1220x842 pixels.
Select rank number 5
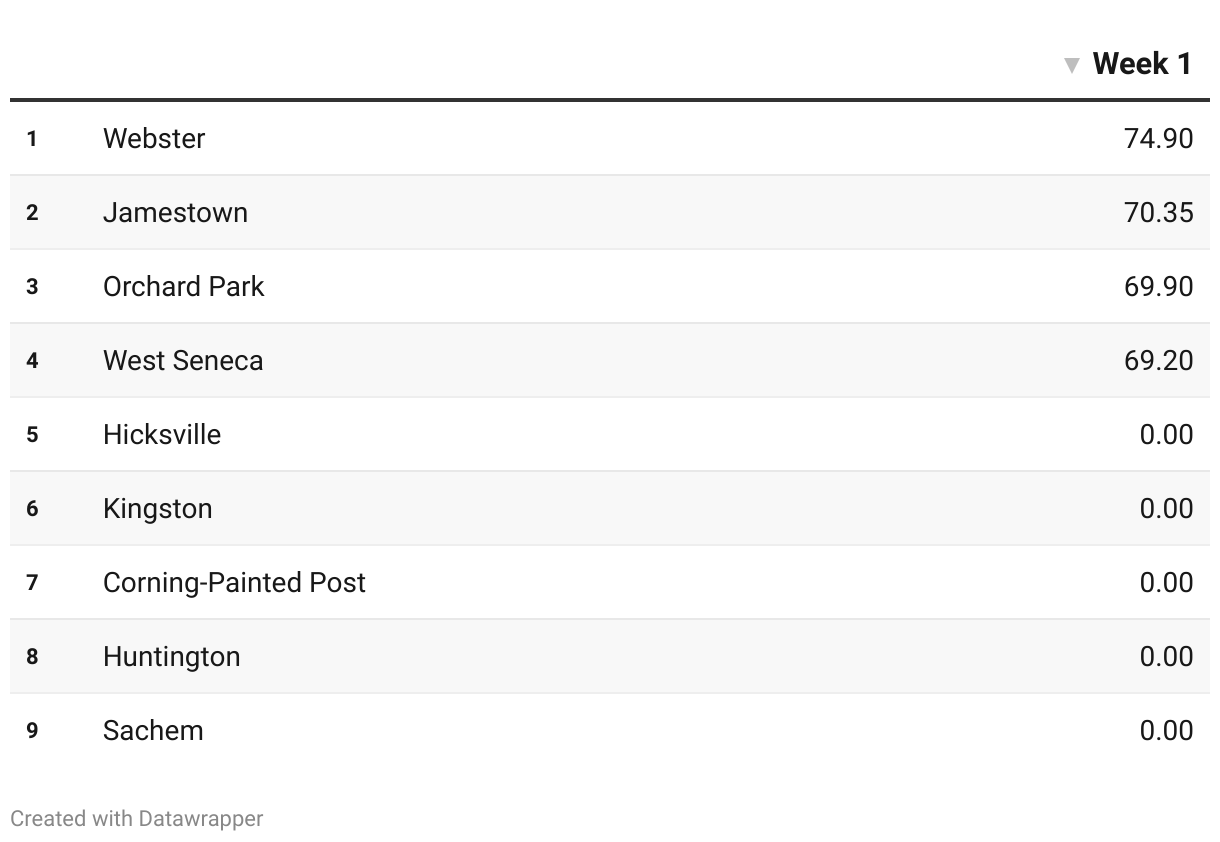[x=32, y=434]
